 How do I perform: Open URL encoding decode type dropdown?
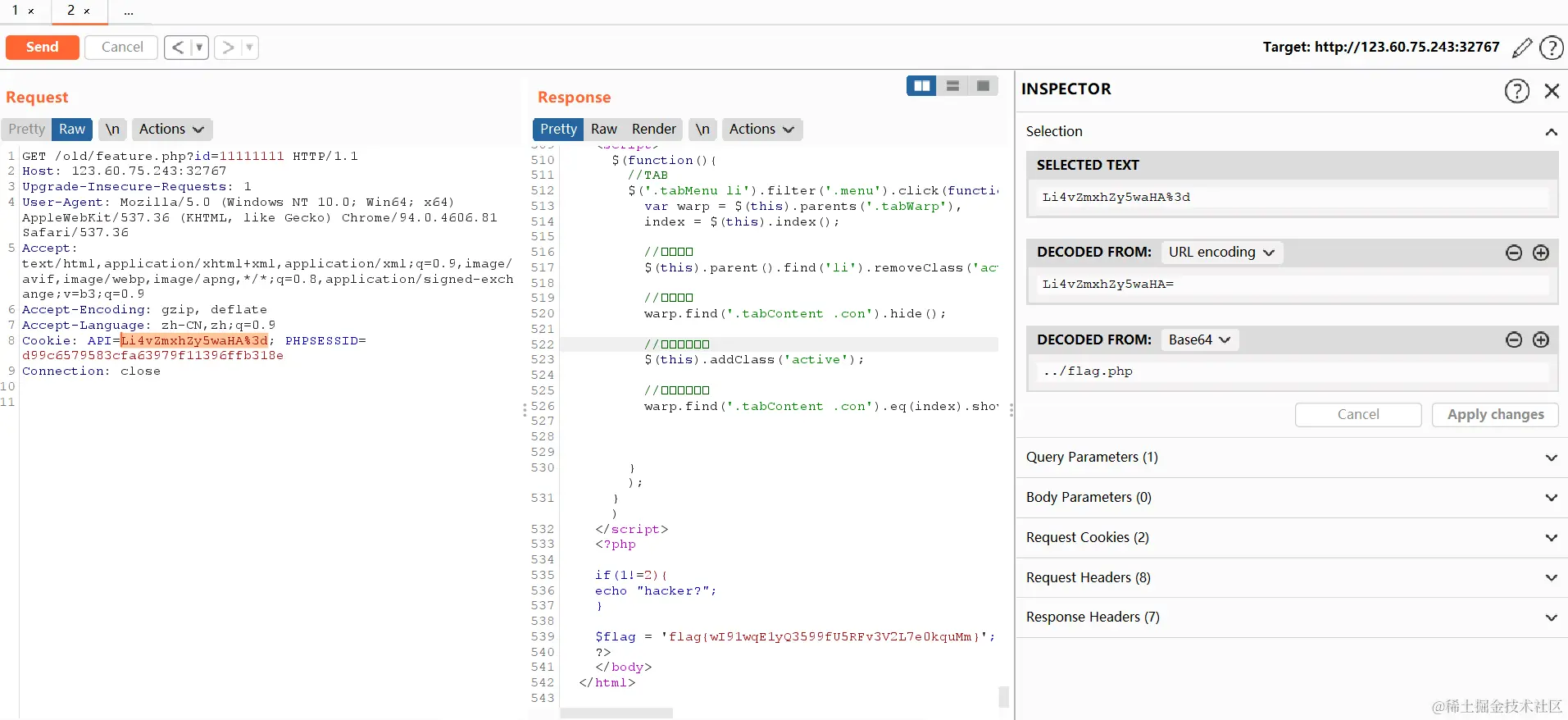(1221, 253)
